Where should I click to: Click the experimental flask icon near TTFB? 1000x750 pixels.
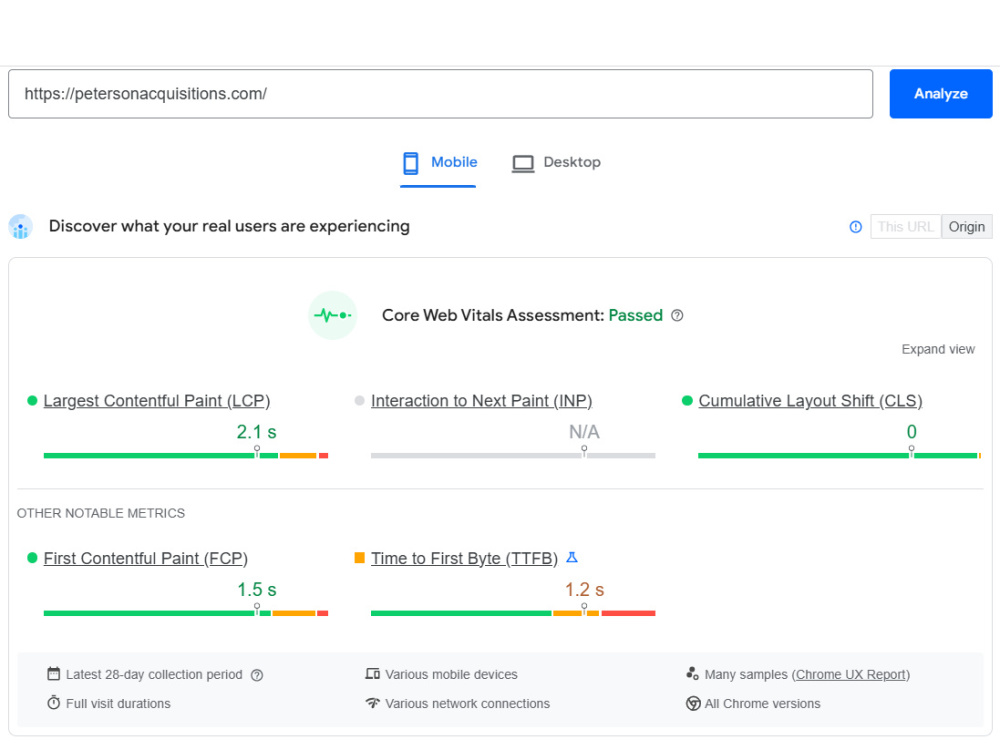[572, 557]
